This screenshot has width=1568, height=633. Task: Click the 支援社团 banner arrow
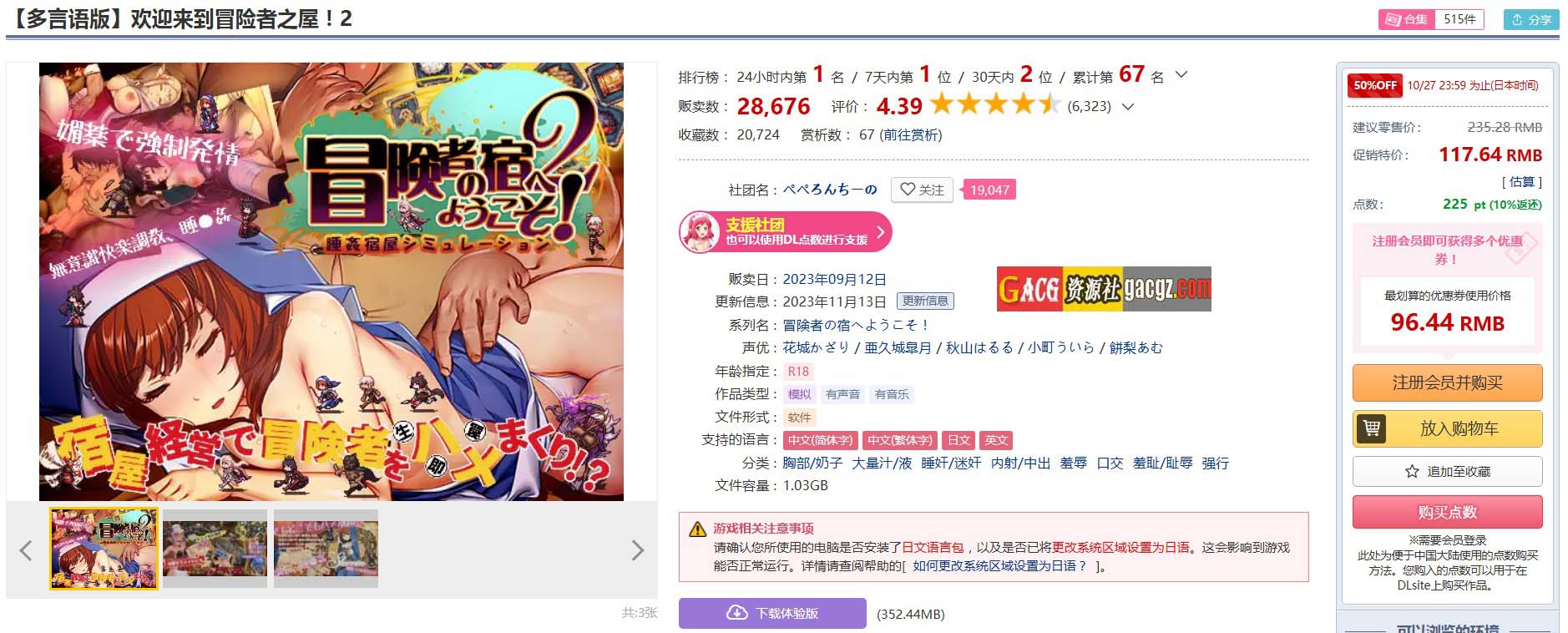pos(880,232)
